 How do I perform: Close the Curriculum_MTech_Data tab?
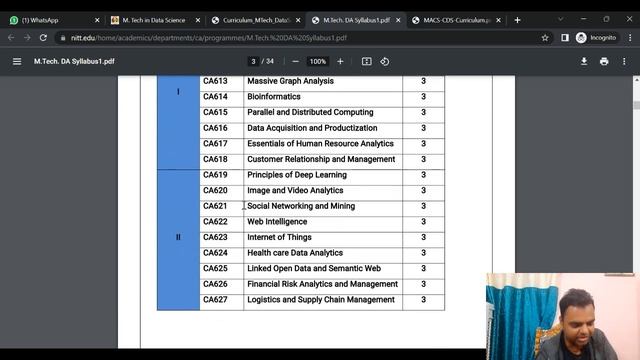pyautogui.click(x=298, y=20)
